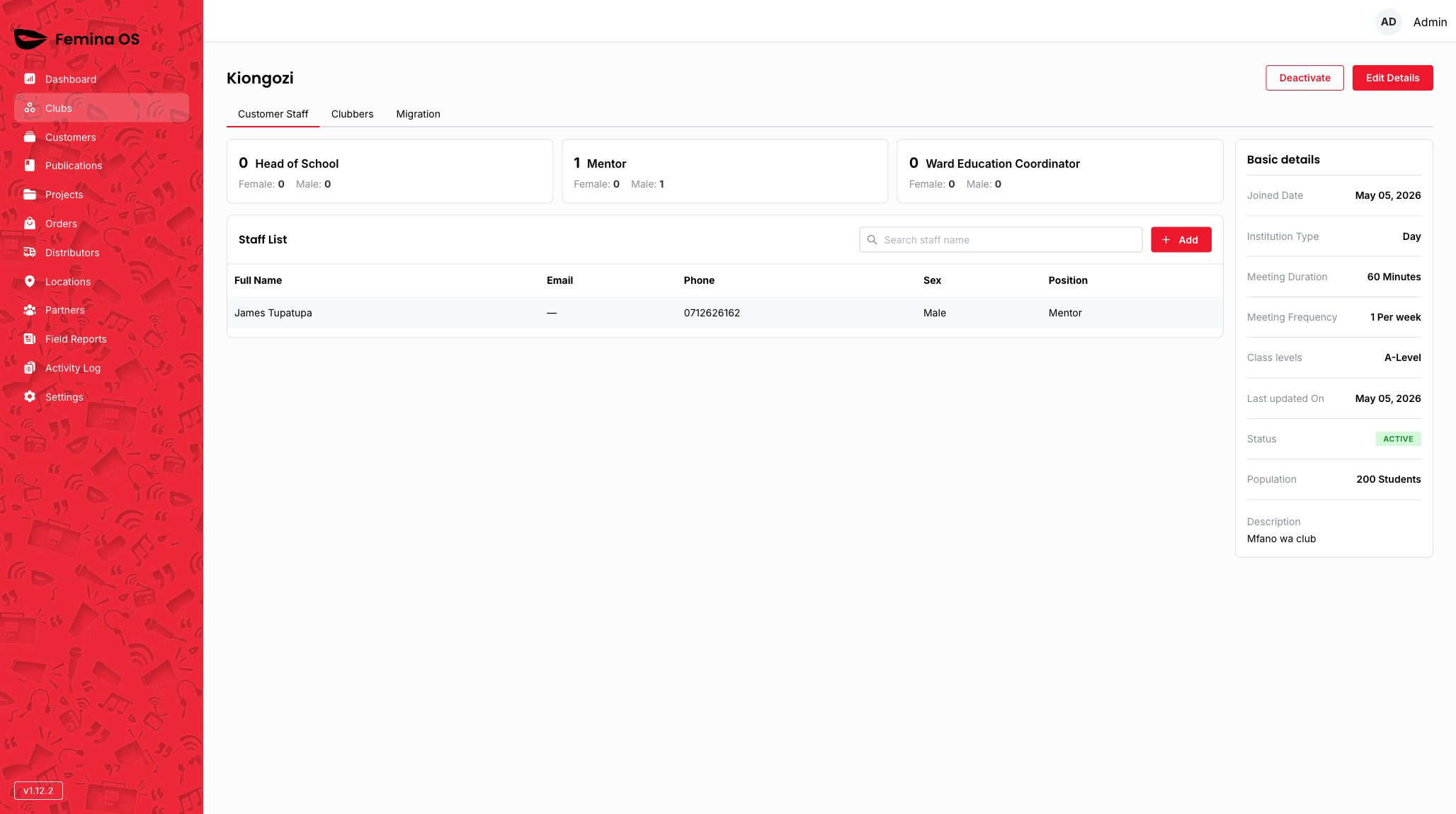Select the Clubs sidebar icon
Viewport: 1456px width, 814px height.
pos(30,108)
